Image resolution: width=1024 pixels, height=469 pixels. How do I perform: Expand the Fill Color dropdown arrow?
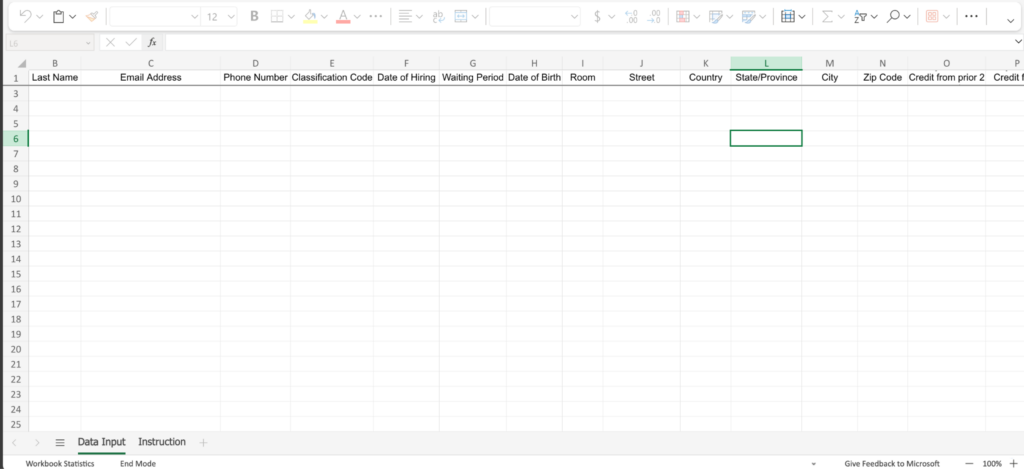[x=325, y=17]
